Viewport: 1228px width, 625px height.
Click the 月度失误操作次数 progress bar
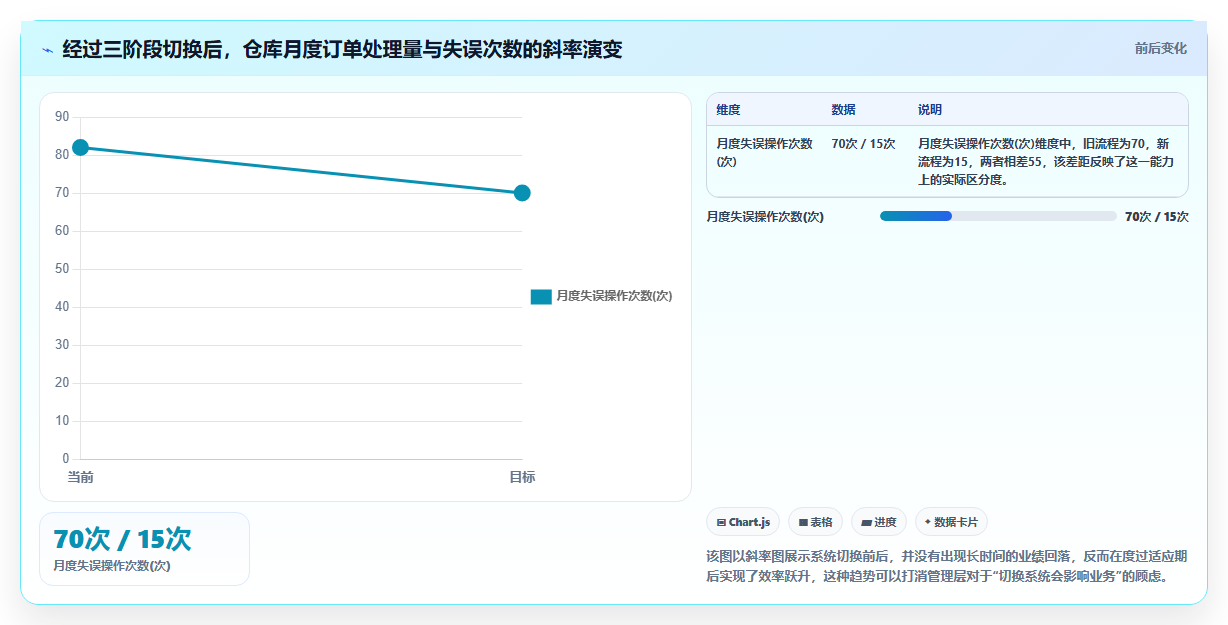[998, 216]
